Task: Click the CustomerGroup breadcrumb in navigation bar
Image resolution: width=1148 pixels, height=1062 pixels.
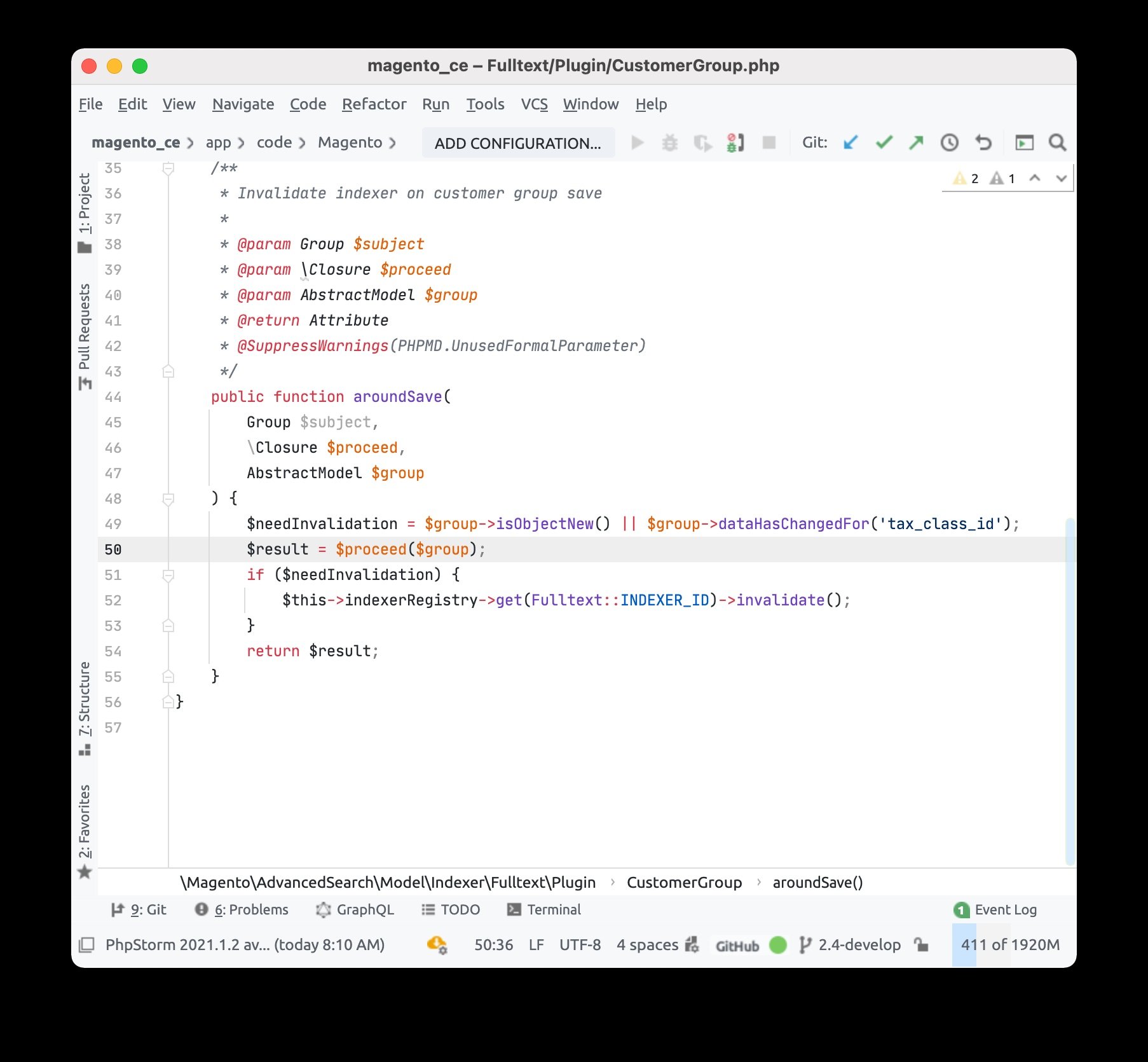Action: pyautogui.click(x=684, y=883)
